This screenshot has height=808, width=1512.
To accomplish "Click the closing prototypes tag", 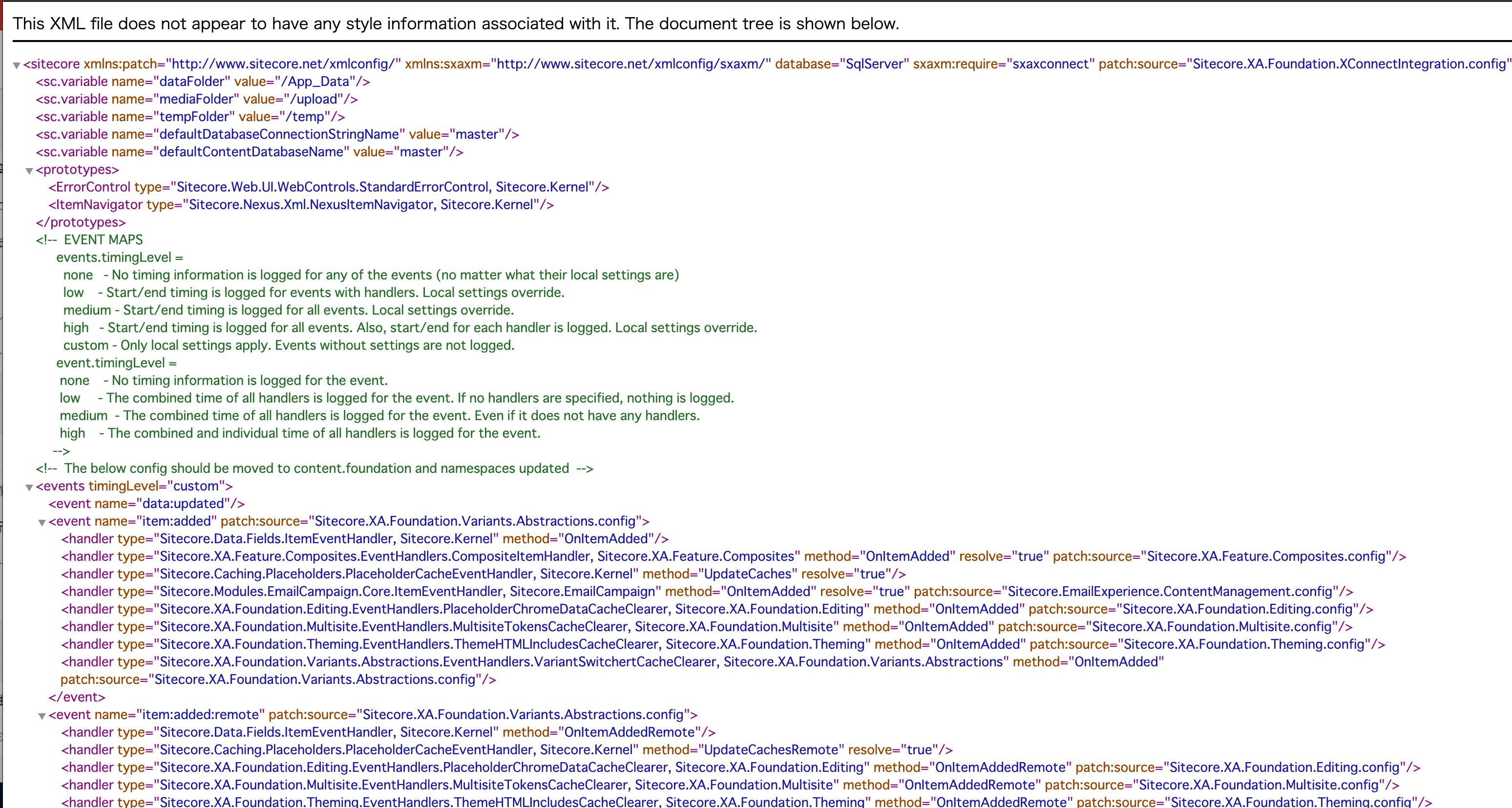I will point(81,223).
